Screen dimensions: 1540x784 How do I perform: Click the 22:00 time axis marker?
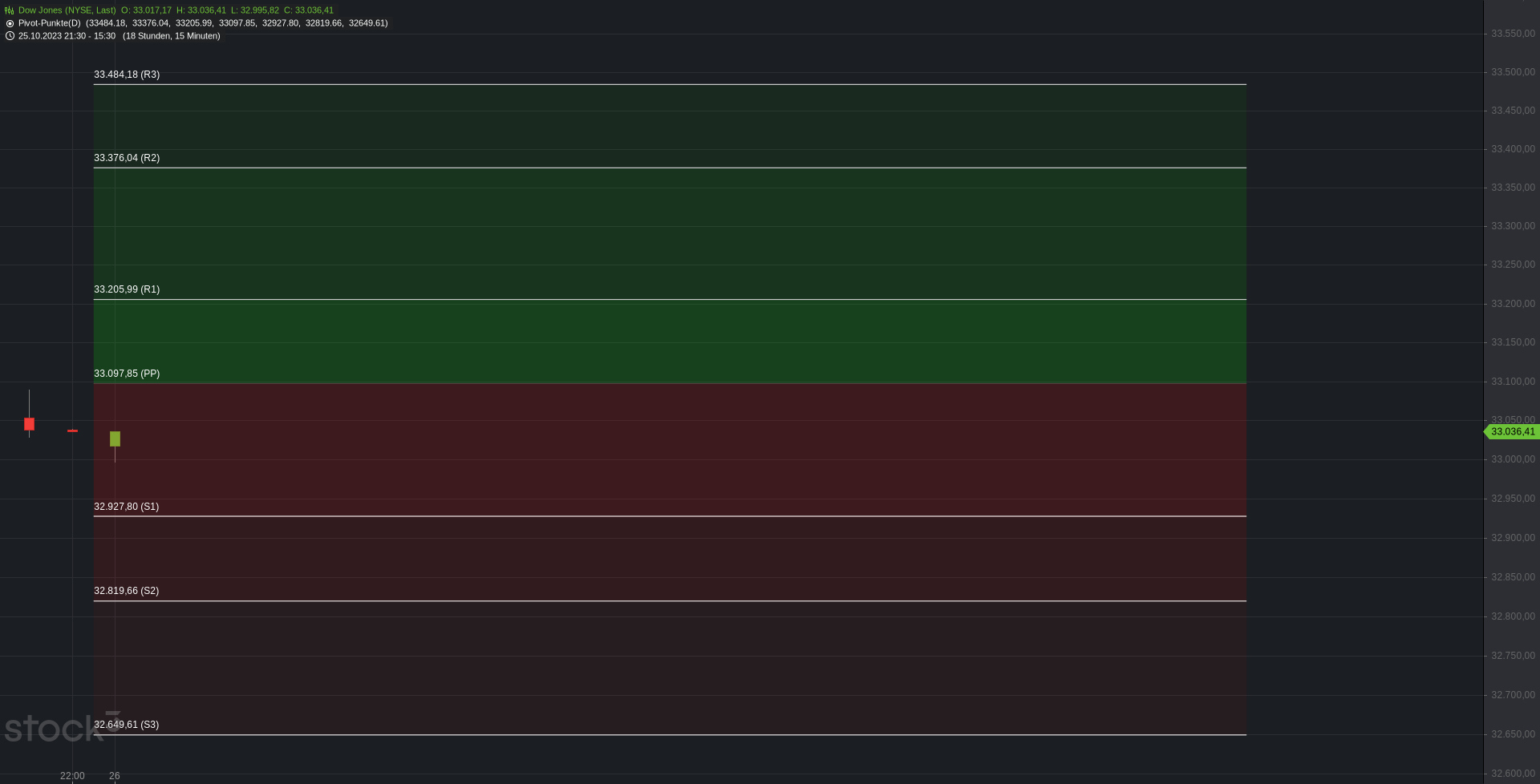tap(72, 776)
